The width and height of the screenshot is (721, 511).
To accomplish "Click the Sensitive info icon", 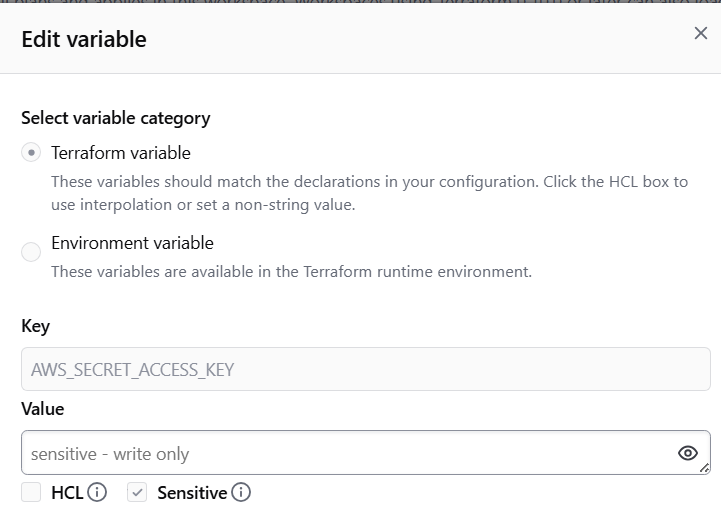I will click(241, 492).
